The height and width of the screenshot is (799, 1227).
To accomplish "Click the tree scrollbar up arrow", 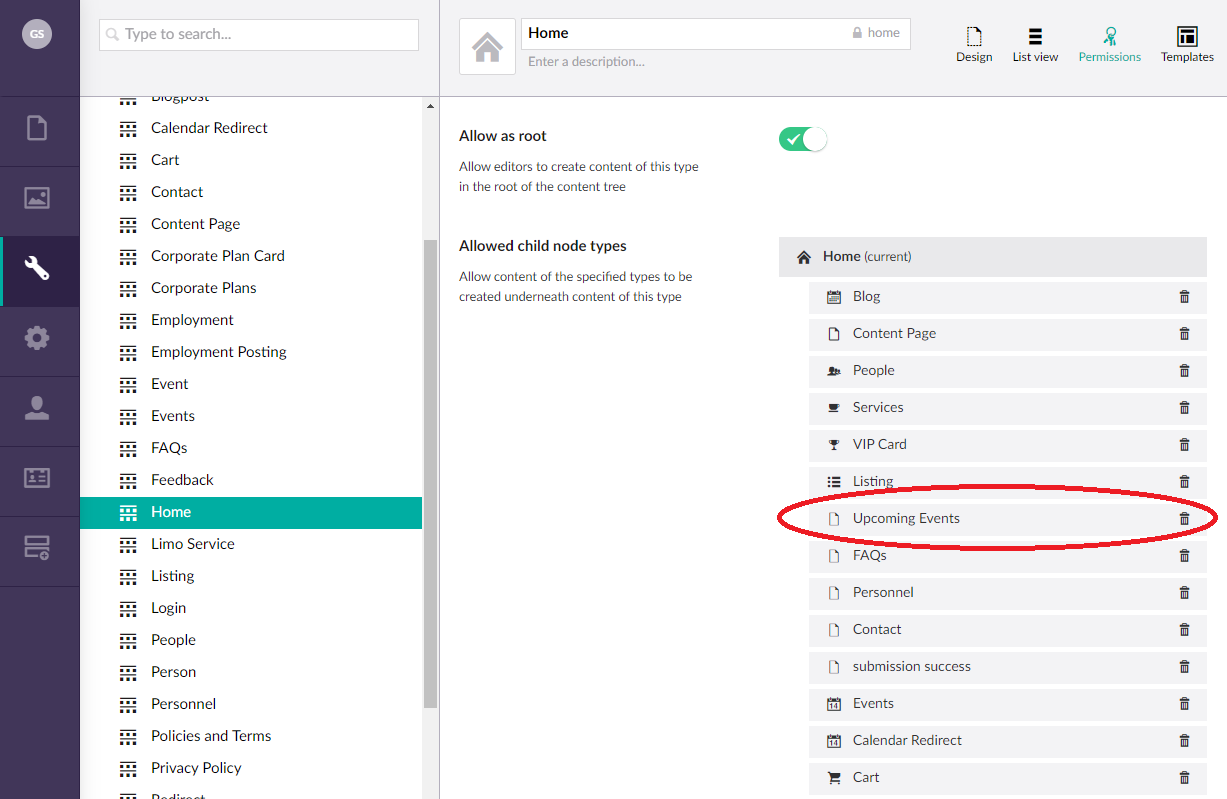I will (431, 106).
